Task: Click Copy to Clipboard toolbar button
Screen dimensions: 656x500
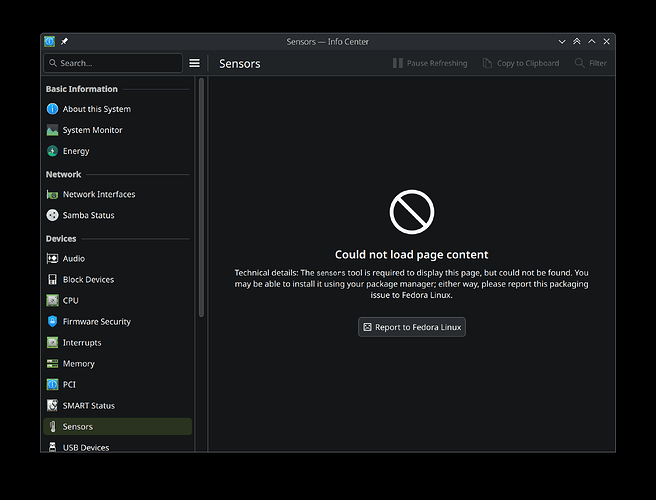Action: click(521, 63)
